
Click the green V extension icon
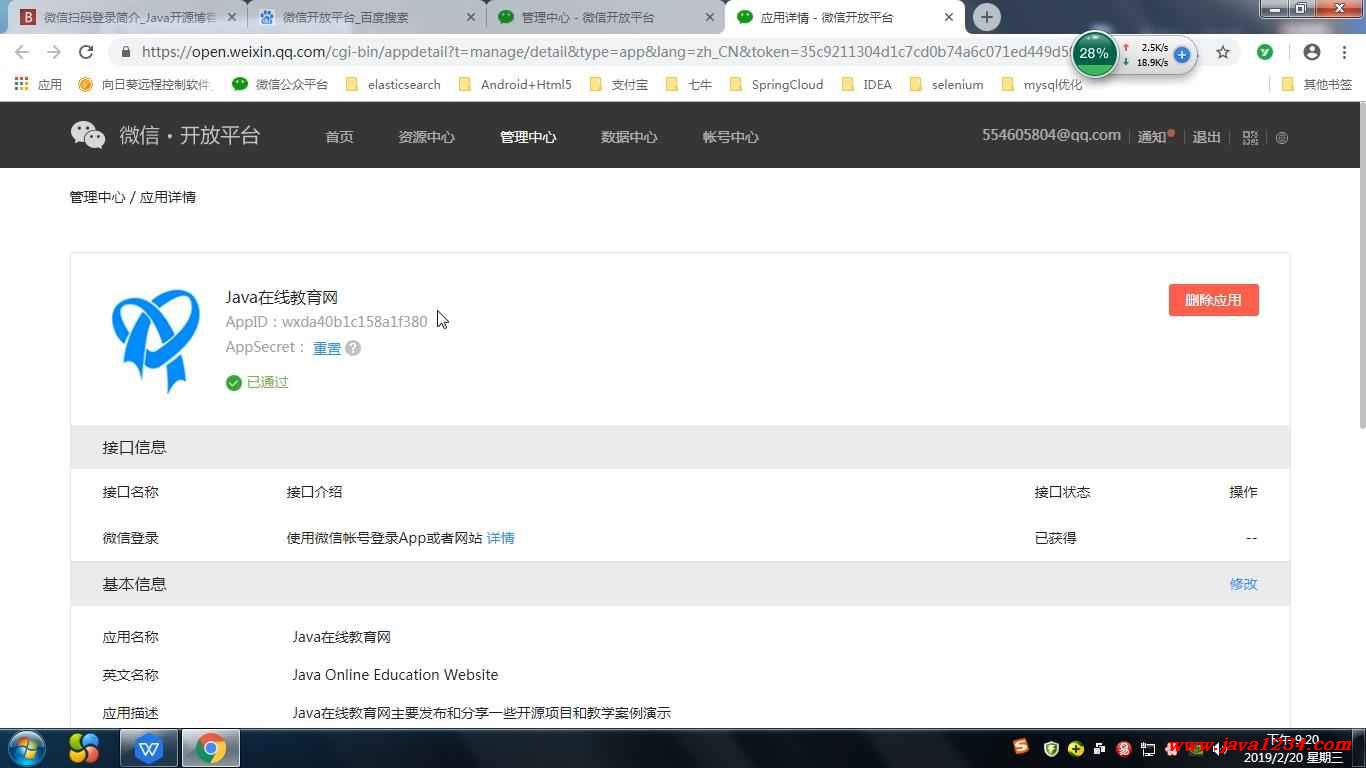coord(1265,52)
